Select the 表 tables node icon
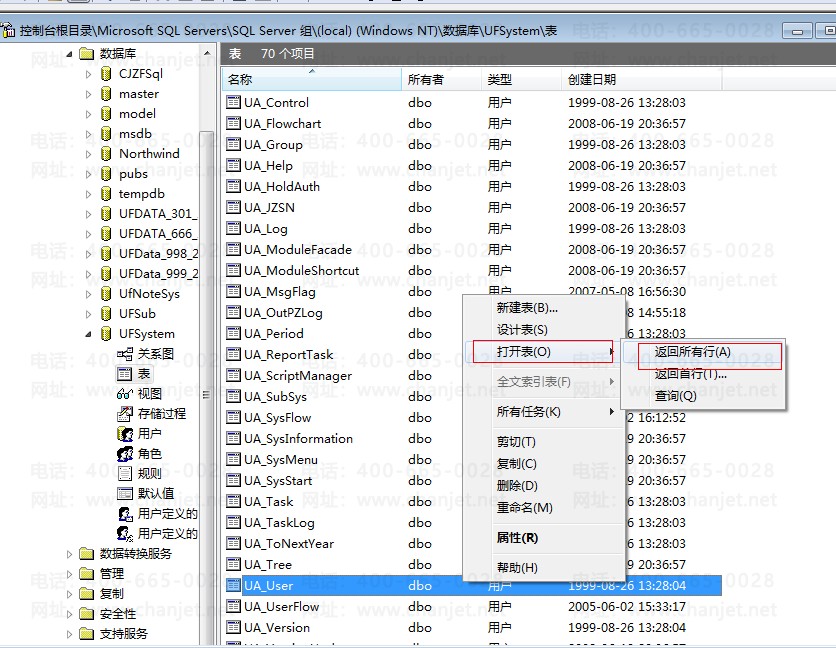The height and width of the screenshot is (648, 836). [125, 374]
